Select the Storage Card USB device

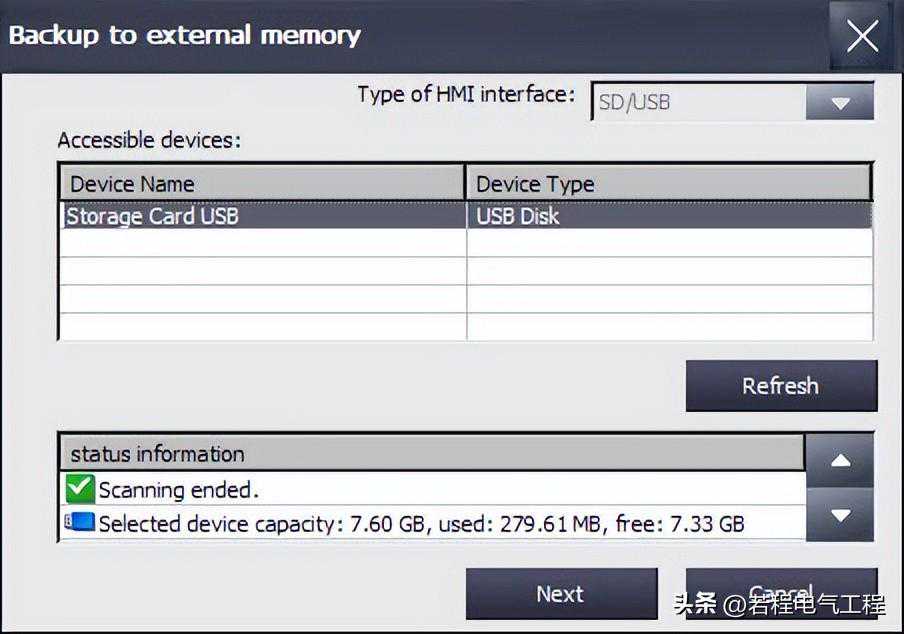click(153, 216)
